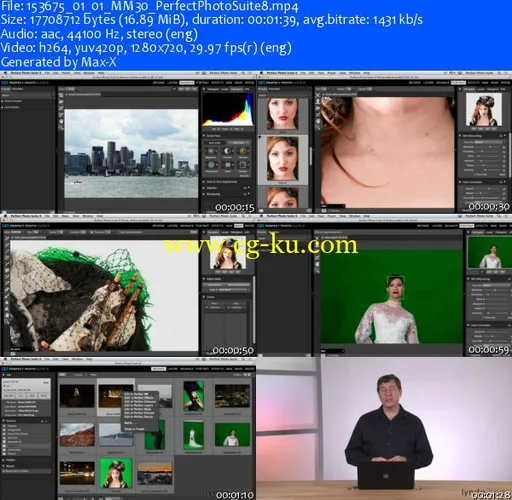
Task: Select woman with hat green-screen thumbnail in Browse
Action: click(116, 473)
